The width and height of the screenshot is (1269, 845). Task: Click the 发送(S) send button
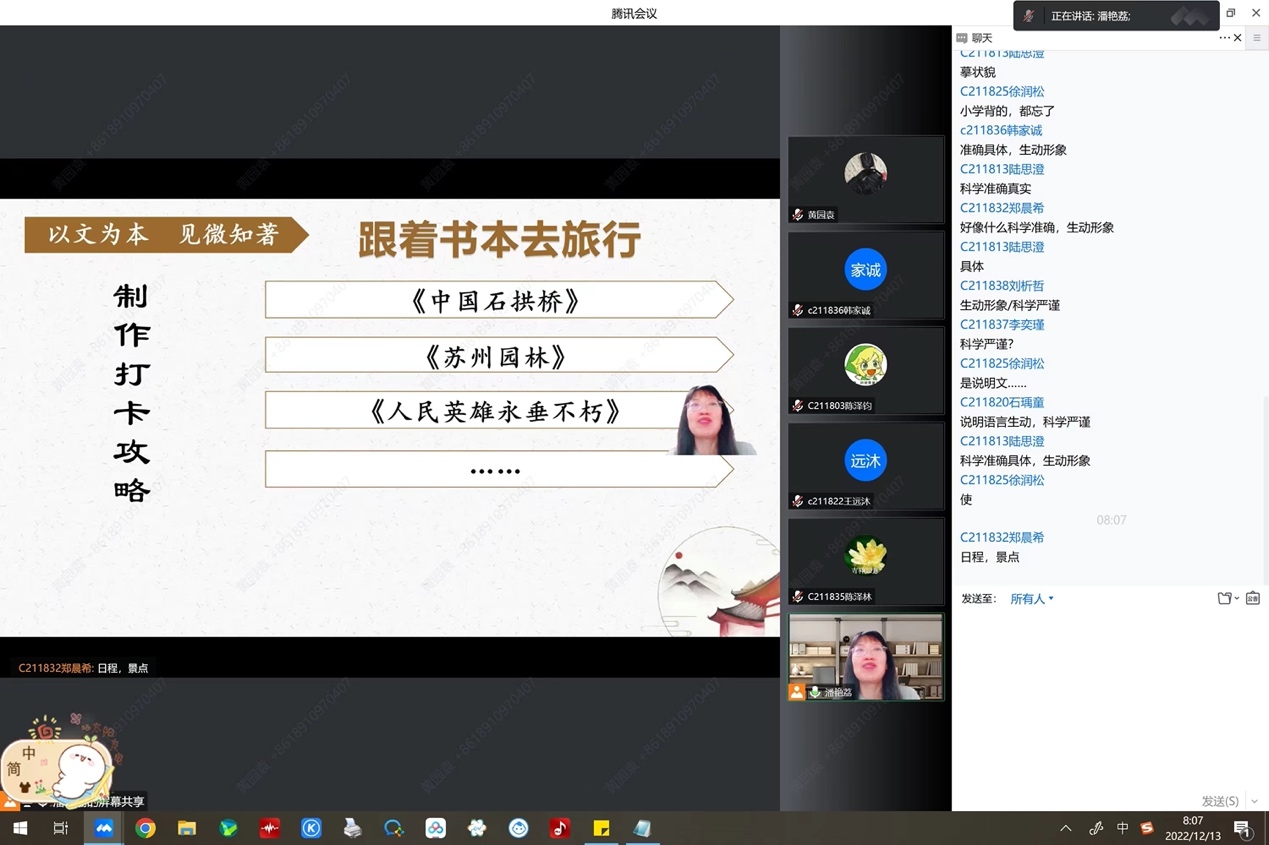[x=1219, y=801]
